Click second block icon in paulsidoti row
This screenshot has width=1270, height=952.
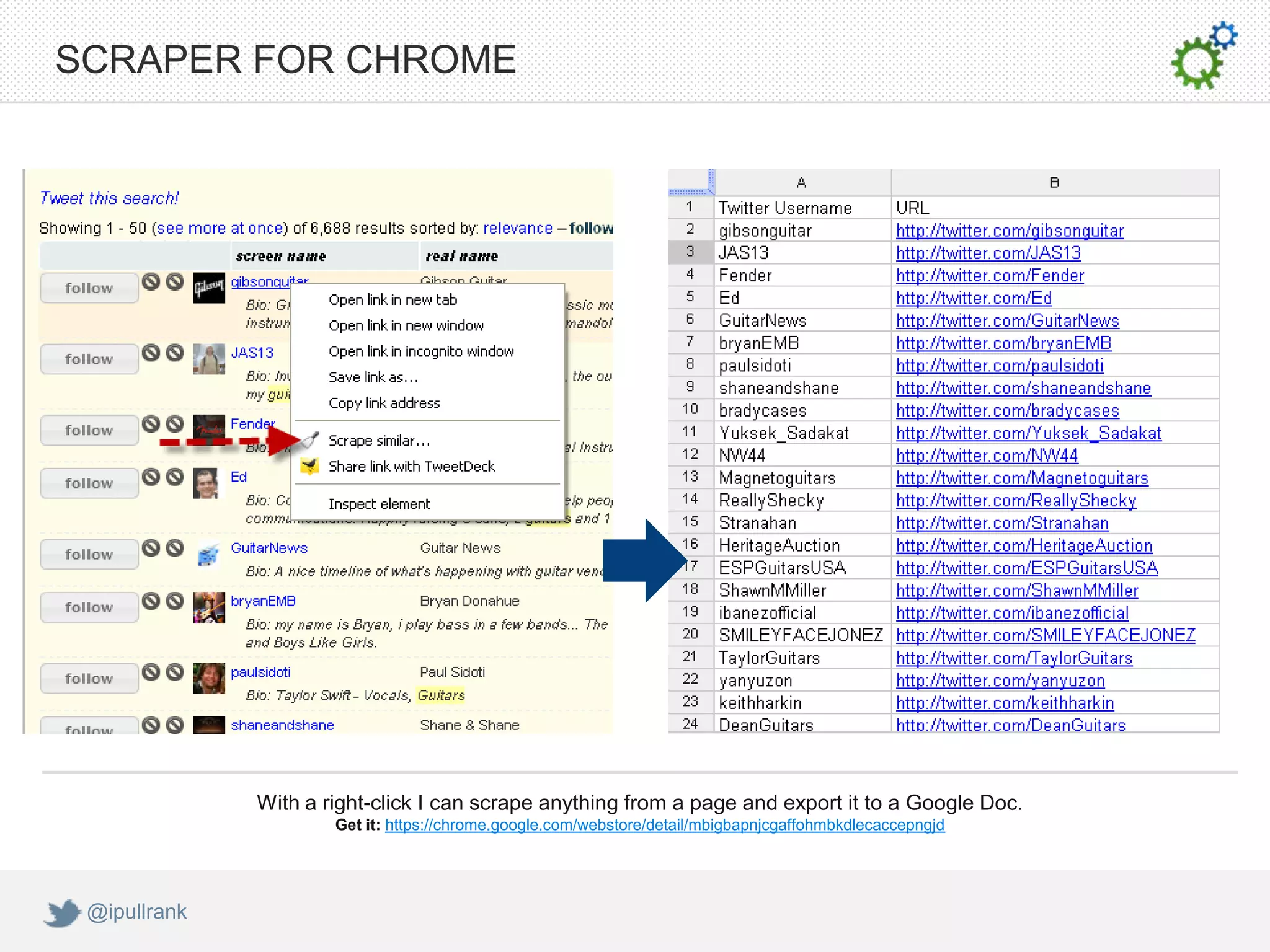click(175, 672)
